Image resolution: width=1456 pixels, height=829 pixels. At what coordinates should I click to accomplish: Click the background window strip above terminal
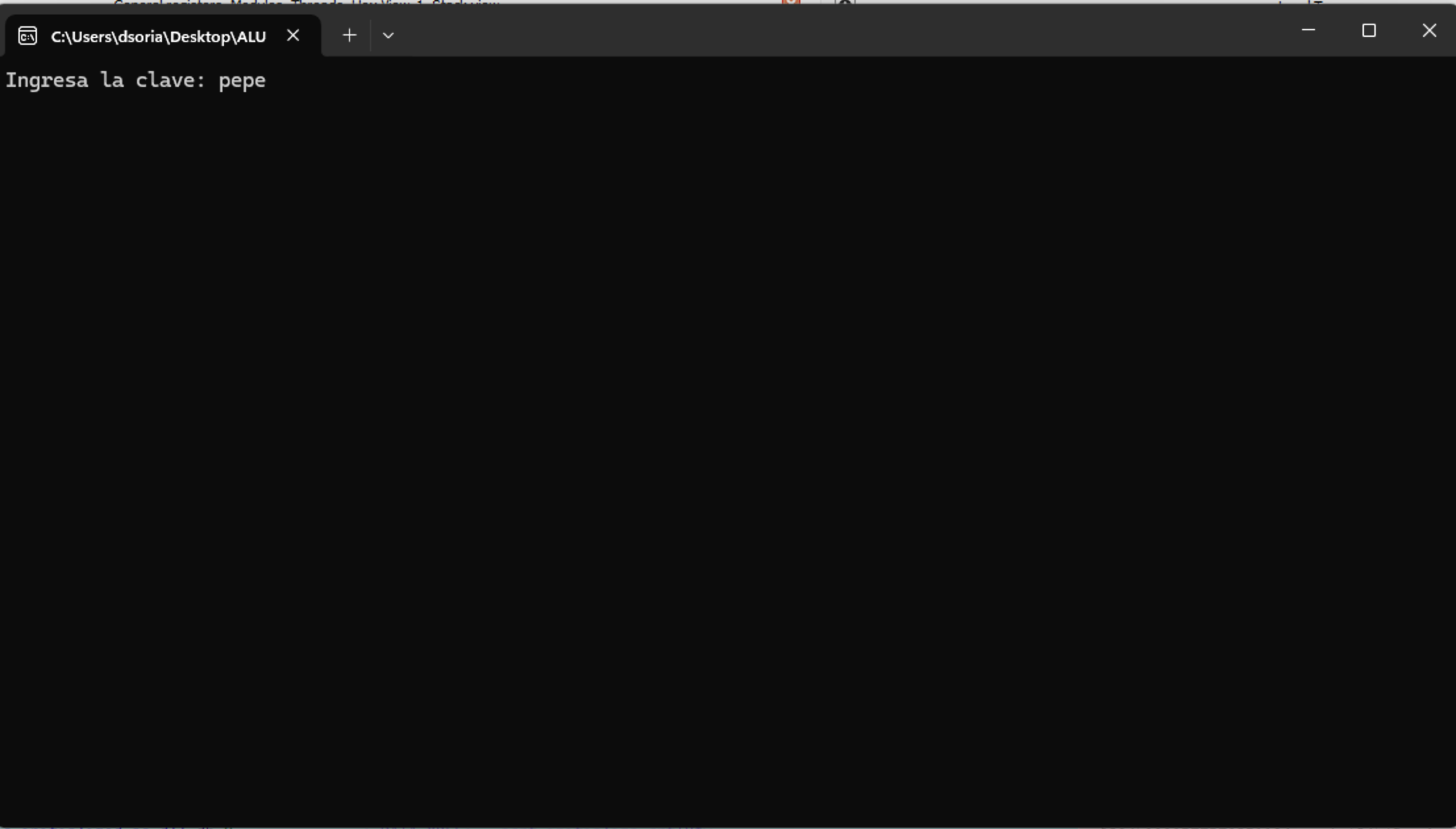click(x=658, y=1)
